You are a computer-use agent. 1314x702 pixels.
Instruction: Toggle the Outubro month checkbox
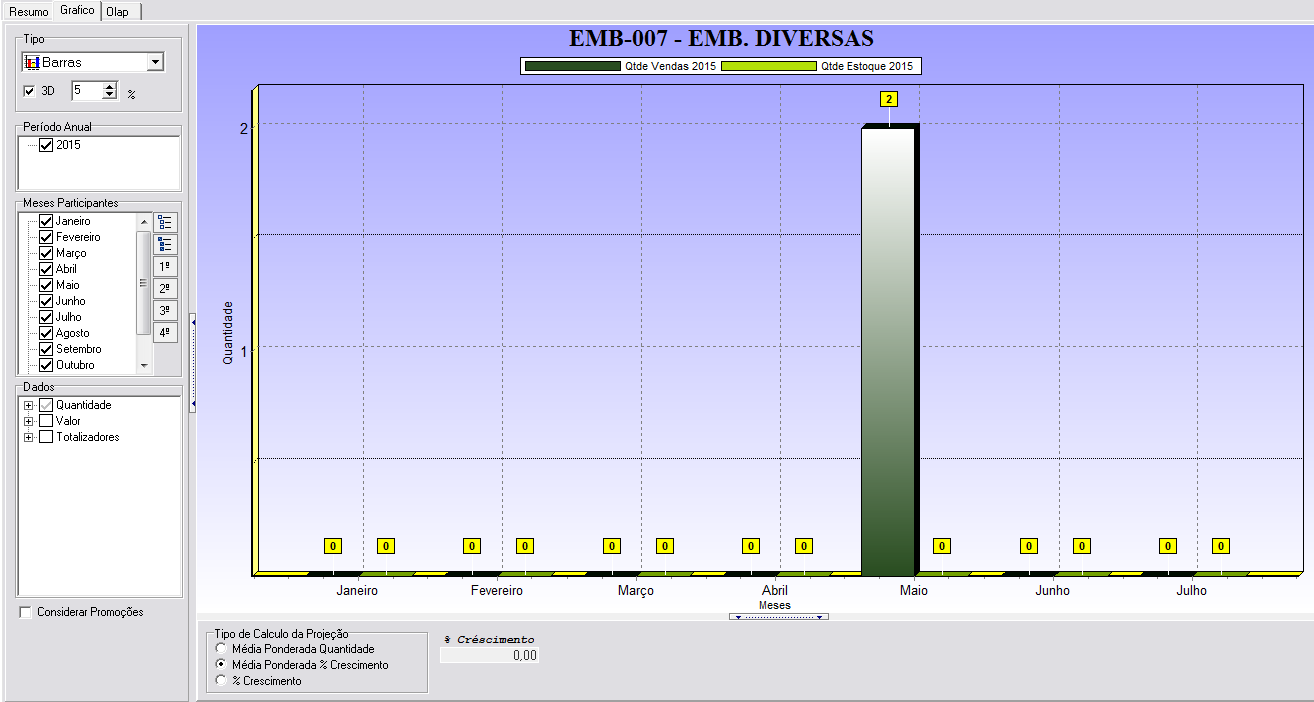point(46,365)
